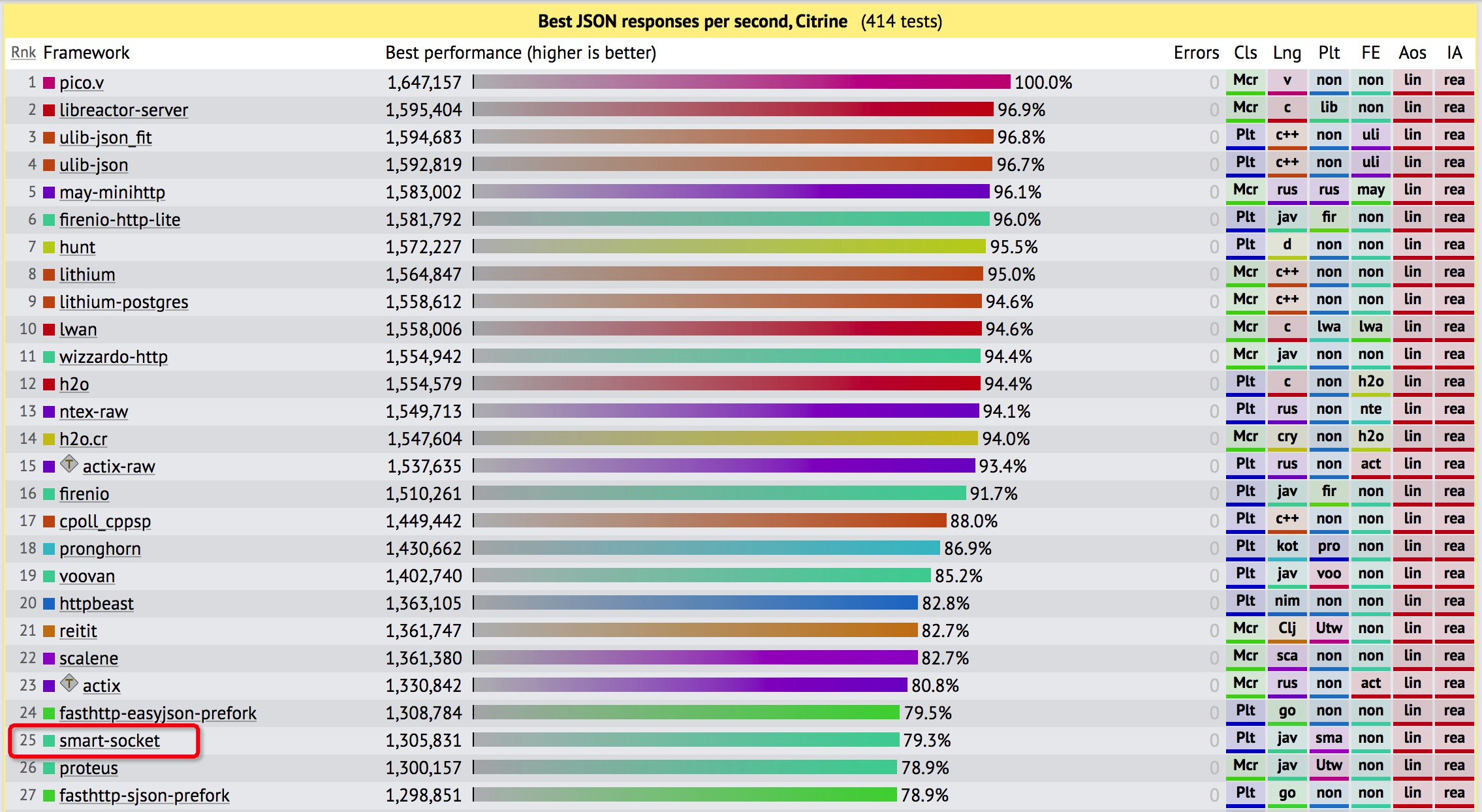Click the 'may' front-end tag in may-minihttp row
The height and width of the screenshot is (812, 1482).
click(1370, 191)
